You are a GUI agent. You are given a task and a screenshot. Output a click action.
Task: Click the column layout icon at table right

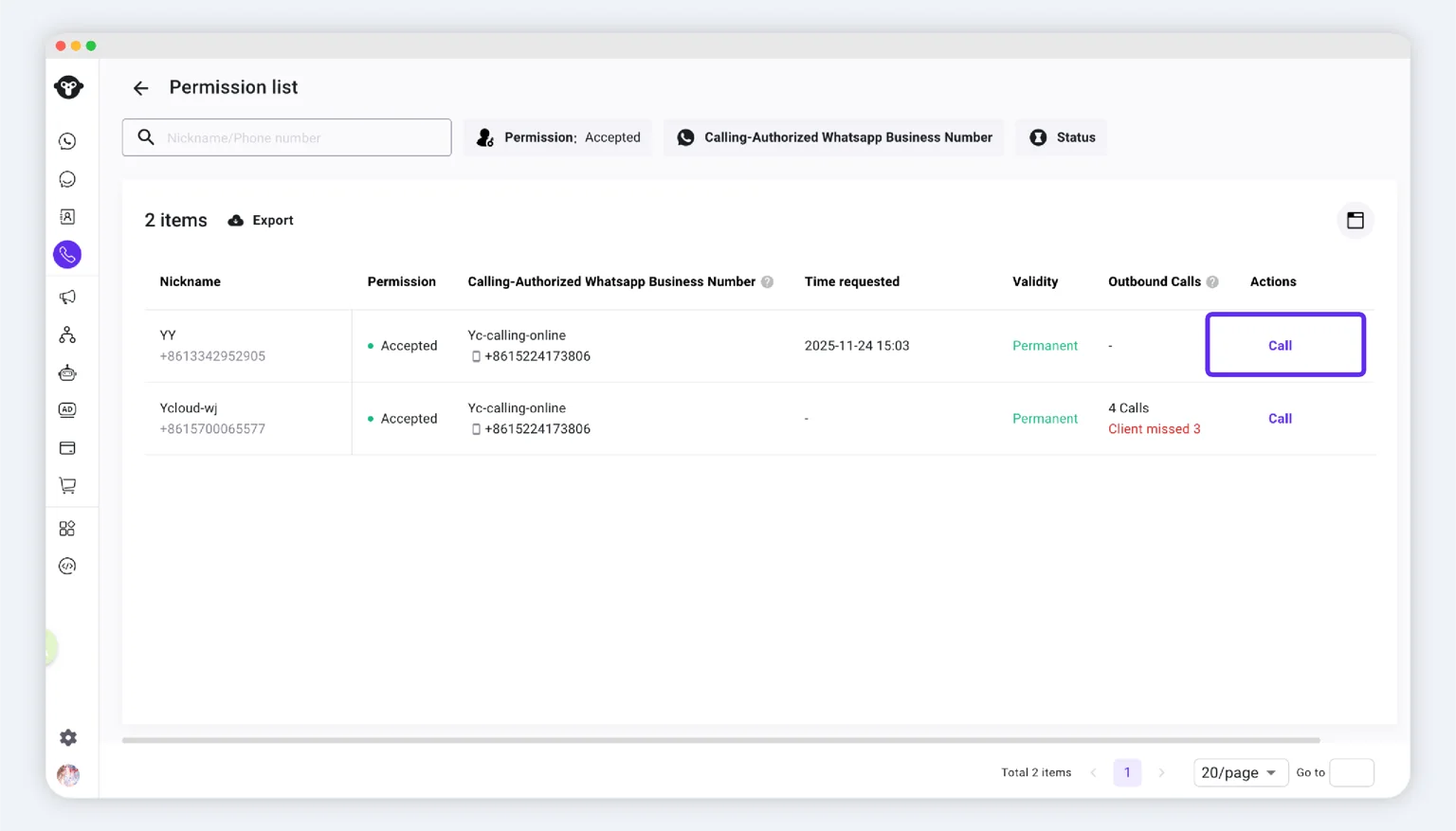tap(1356, 221)
